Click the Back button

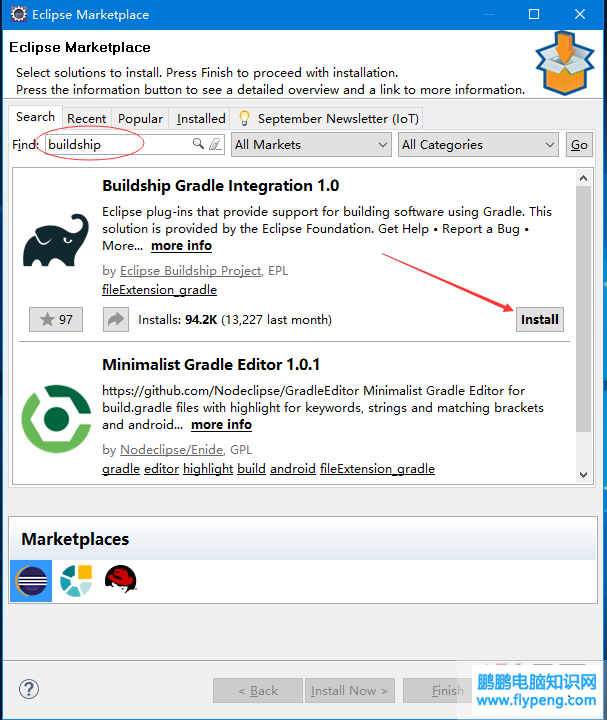tap(258, 690)
